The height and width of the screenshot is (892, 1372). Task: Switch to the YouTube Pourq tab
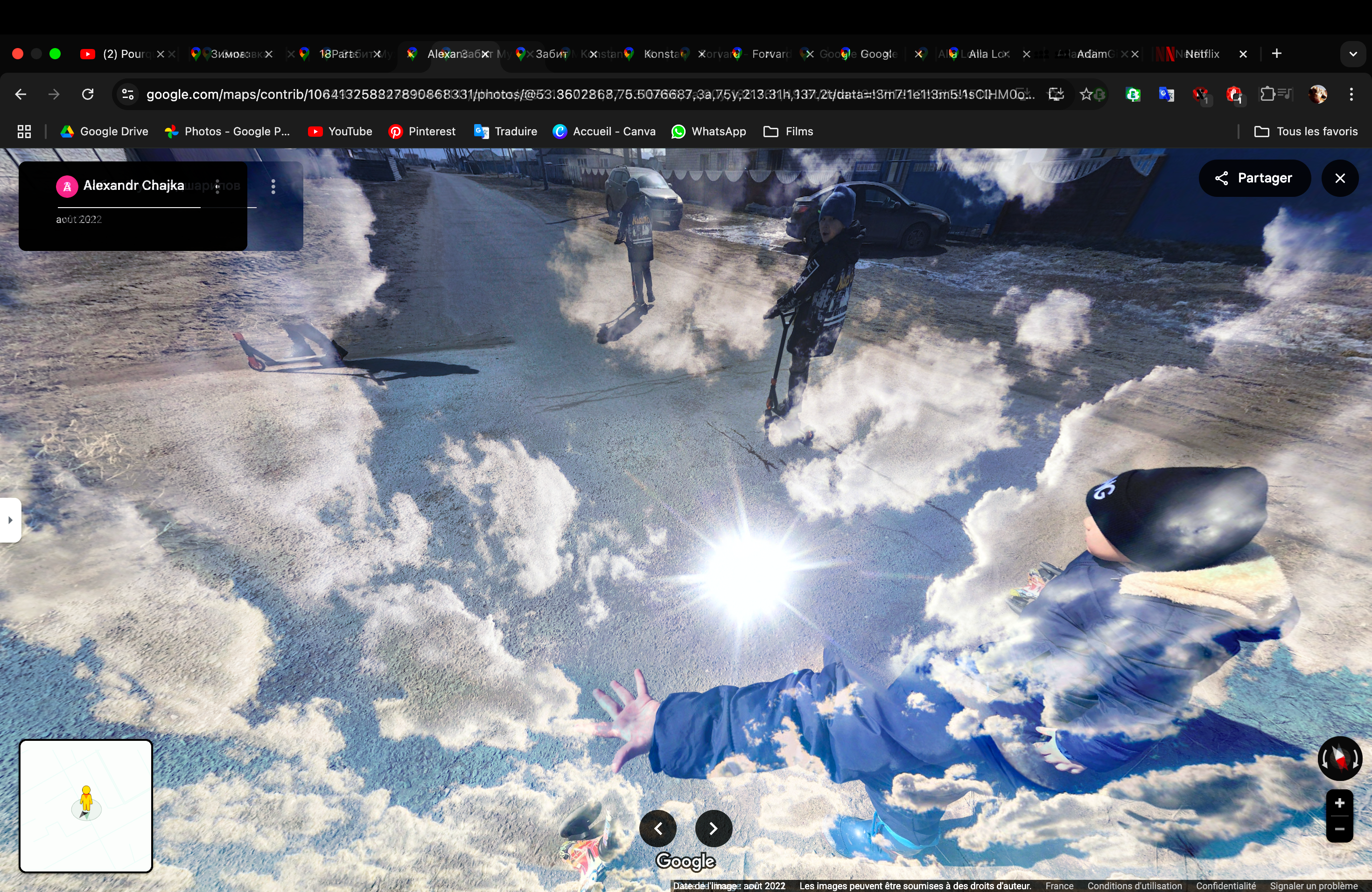[121, 54]
